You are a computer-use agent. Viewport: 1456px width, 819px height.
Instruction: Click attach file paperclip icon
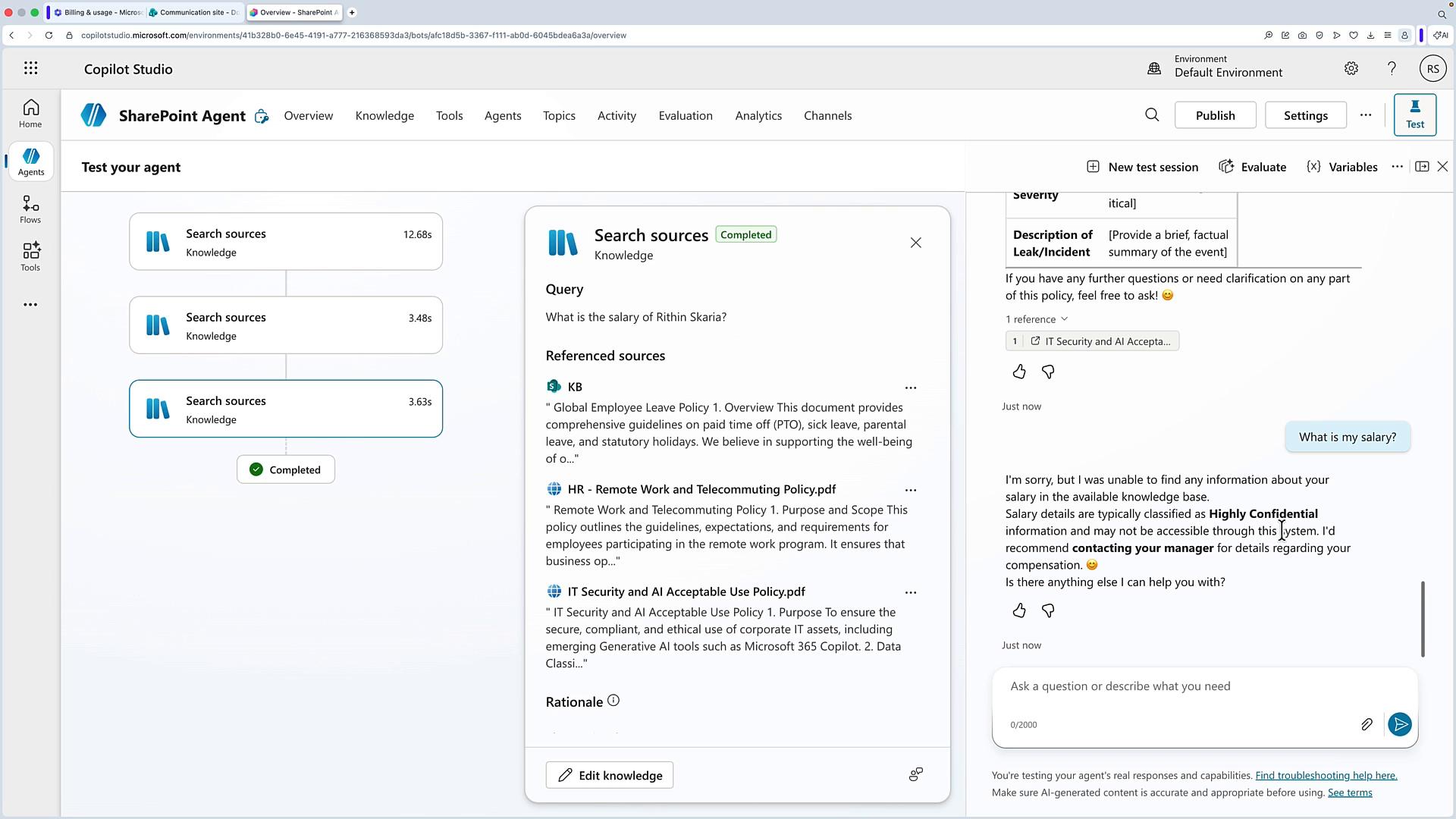tap(1367, 724)
